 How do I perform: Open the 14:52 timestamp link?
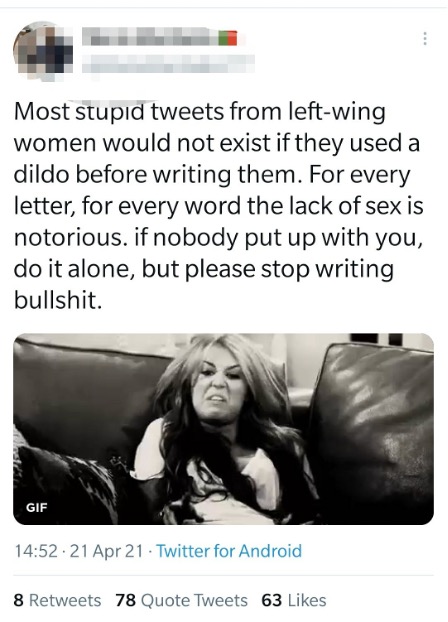(x=36, y=551)
